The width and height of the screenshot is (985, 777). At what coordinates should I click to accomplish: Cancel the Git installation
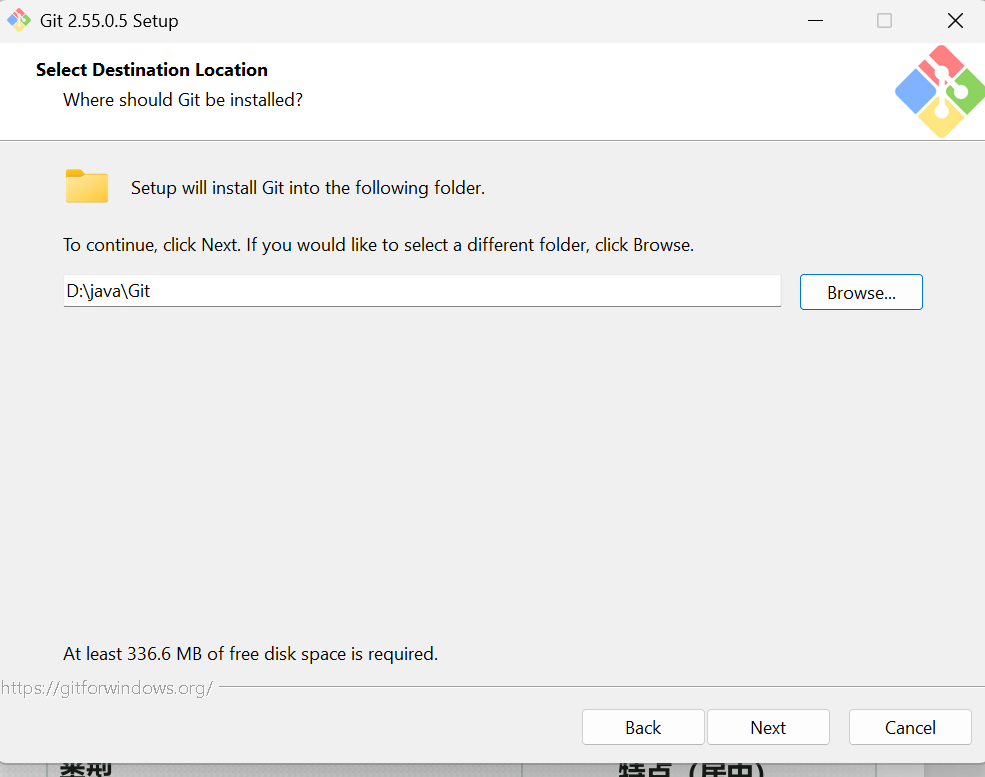click(910, 727)
